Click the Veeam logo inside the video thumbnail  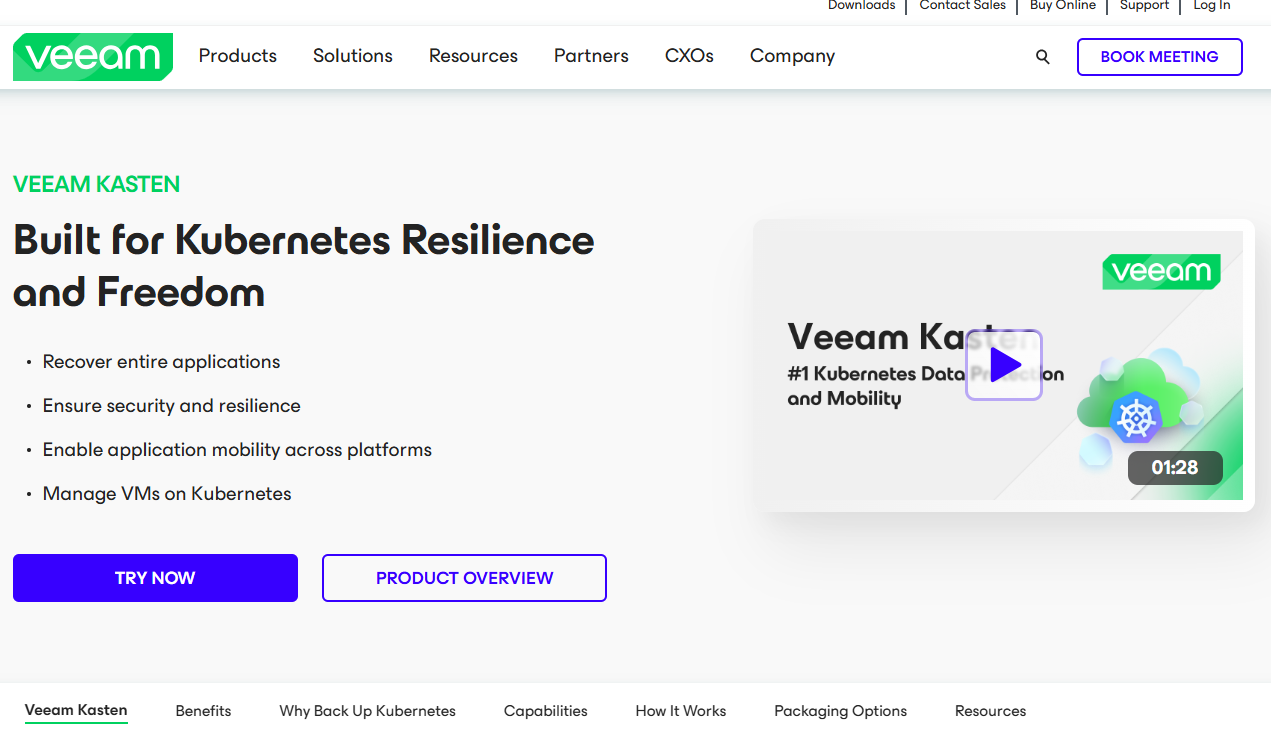pyautogui.click(x=1161, y=271)
